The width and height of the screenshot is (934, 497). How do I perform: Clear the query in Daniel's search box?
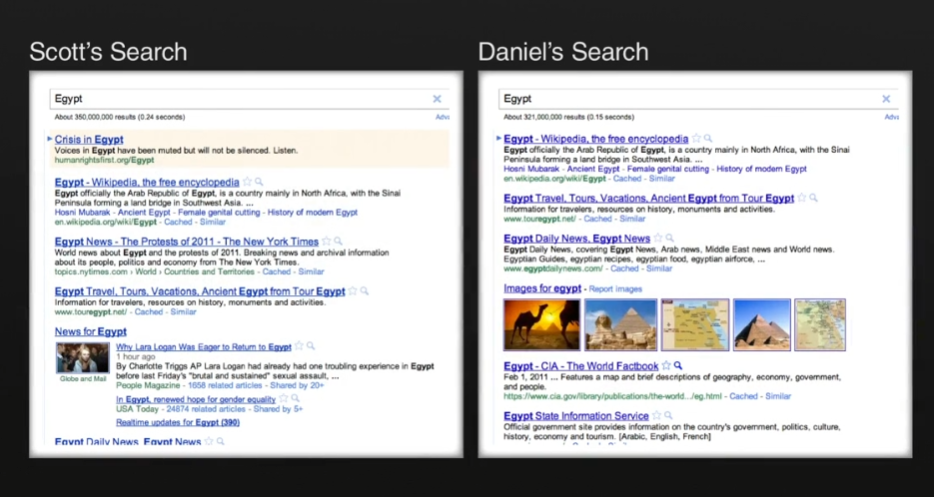point(886,99)
